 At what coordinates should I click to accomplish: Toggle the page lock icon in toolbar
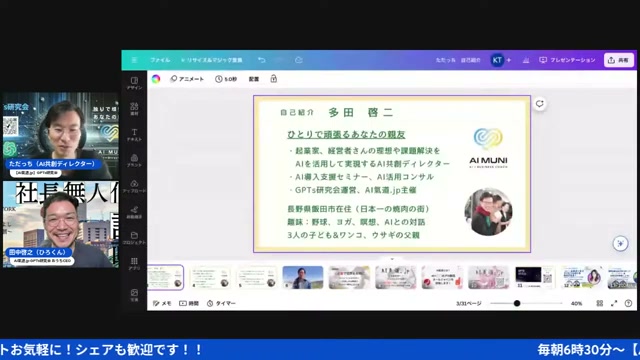coord(273,79)
